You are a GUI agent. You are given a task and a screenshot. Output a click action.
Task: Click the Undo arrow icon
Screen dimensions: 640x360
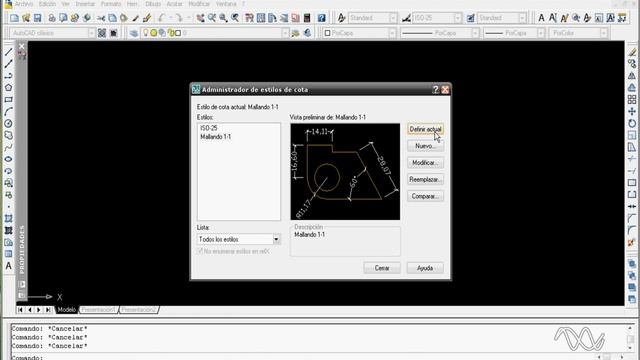(162, 18)
